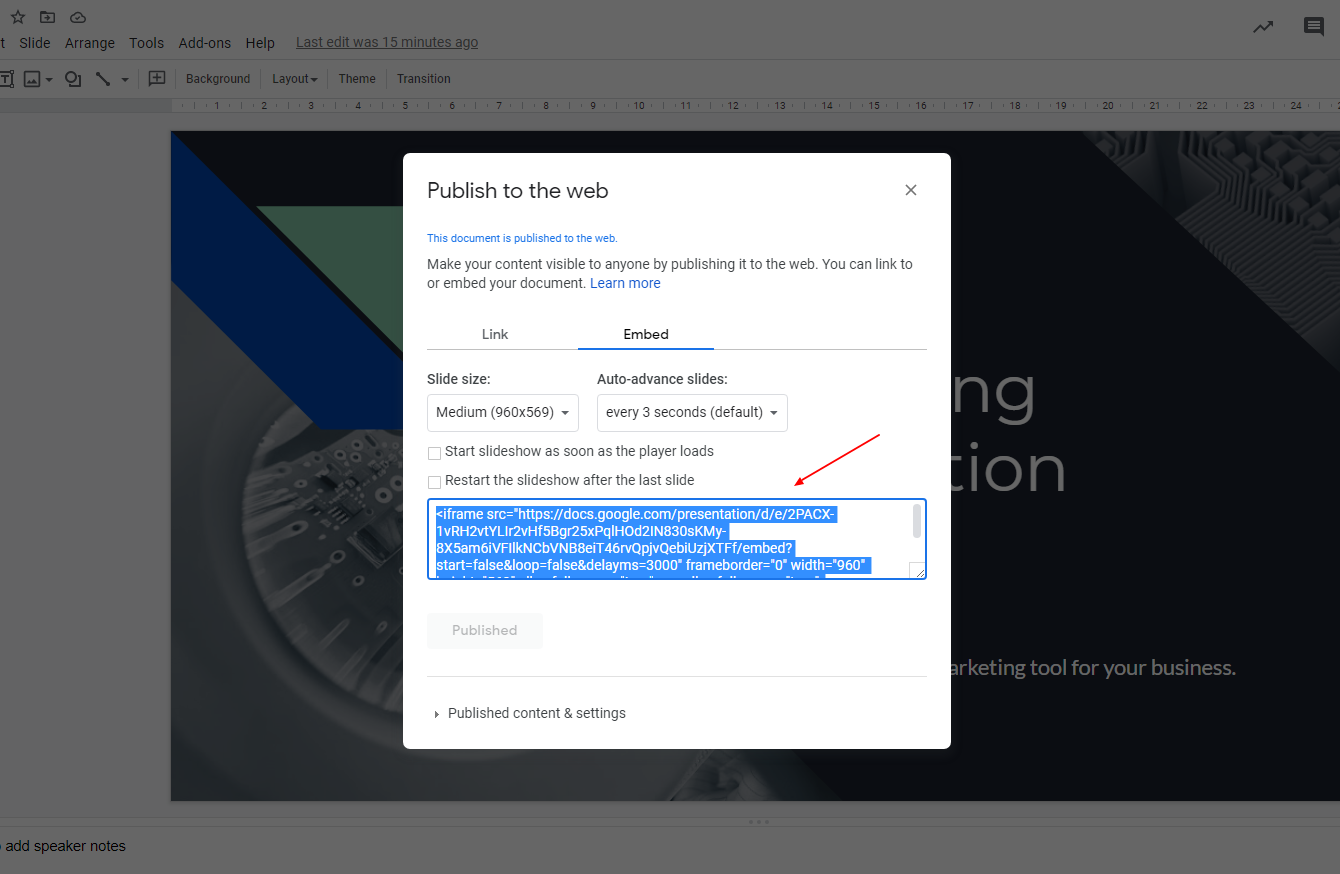Click the add comment toolbar icon

[157, 78]
